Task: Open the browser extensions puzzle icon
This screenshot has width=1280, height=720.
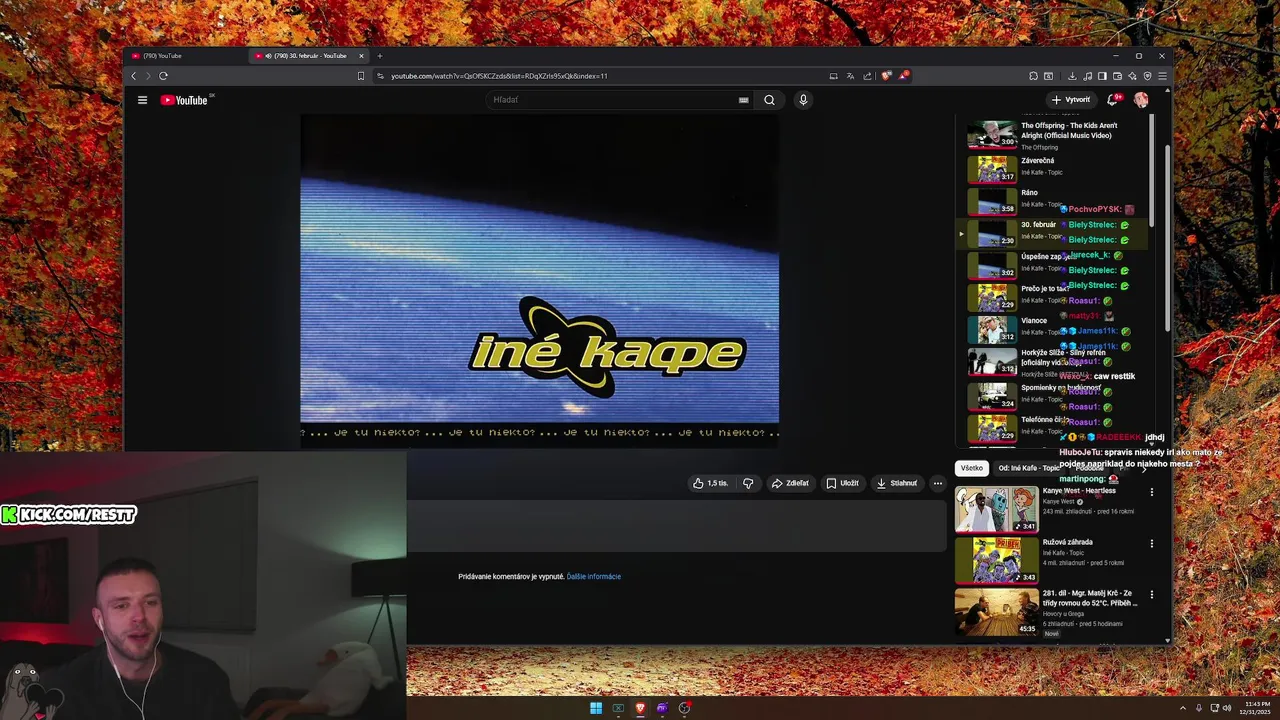Action: pos(1033,76)
